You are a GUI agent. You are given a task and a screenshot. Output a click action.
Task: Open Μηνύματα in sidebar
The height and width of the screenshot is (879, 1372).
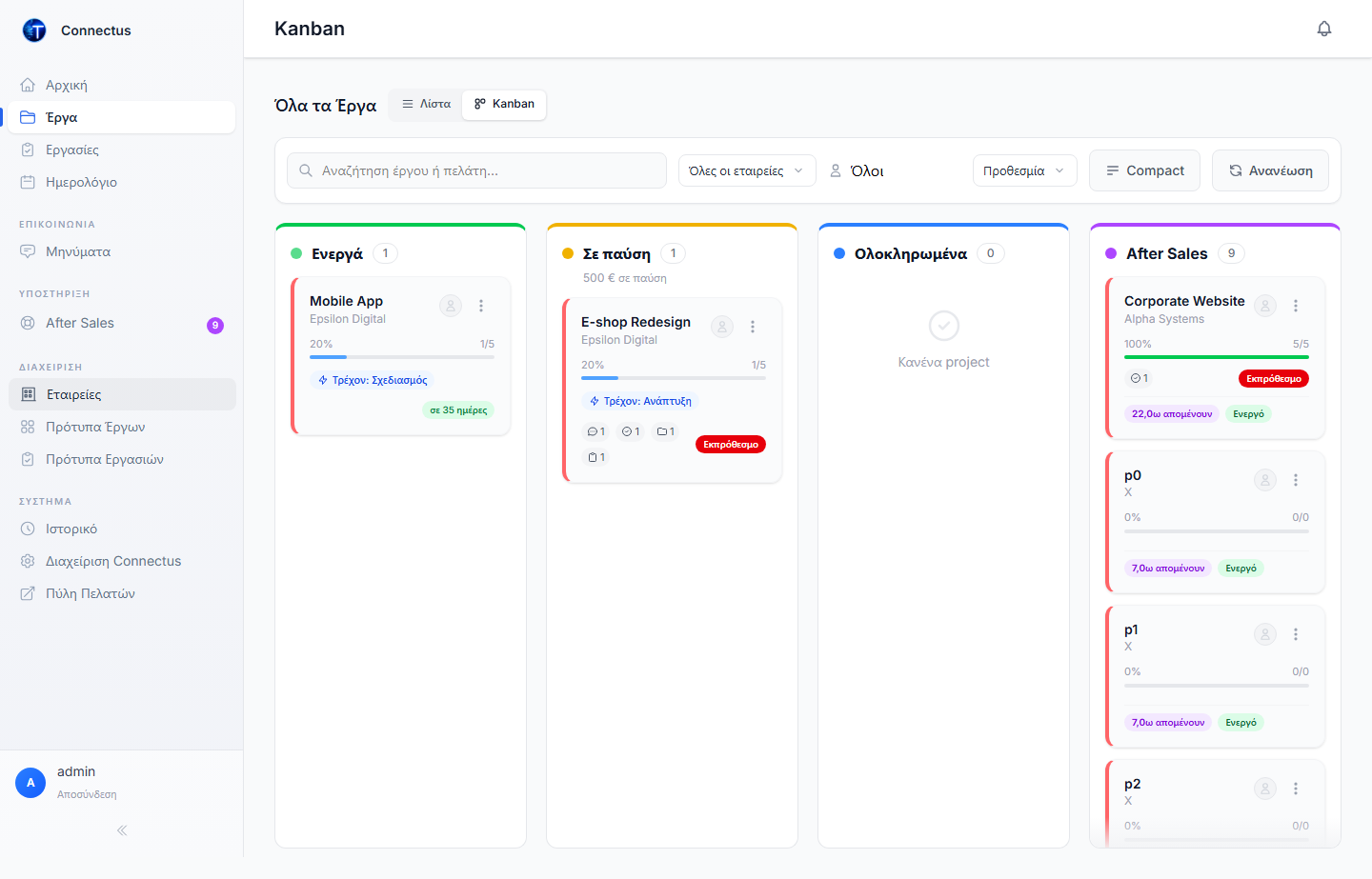[x=122, y=251]
